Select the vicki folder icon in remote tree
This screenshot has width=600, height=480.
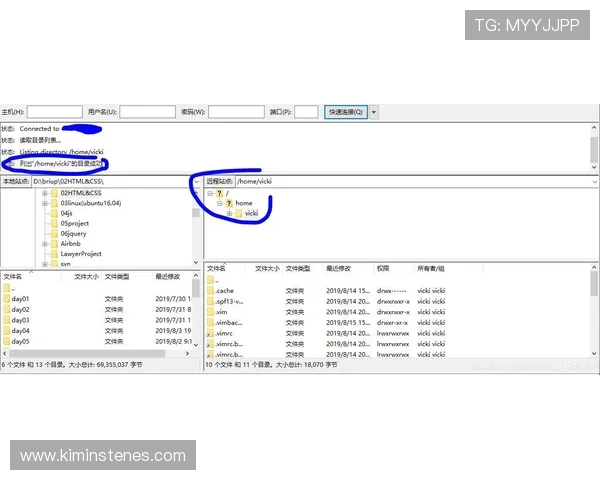click(239, 213)
